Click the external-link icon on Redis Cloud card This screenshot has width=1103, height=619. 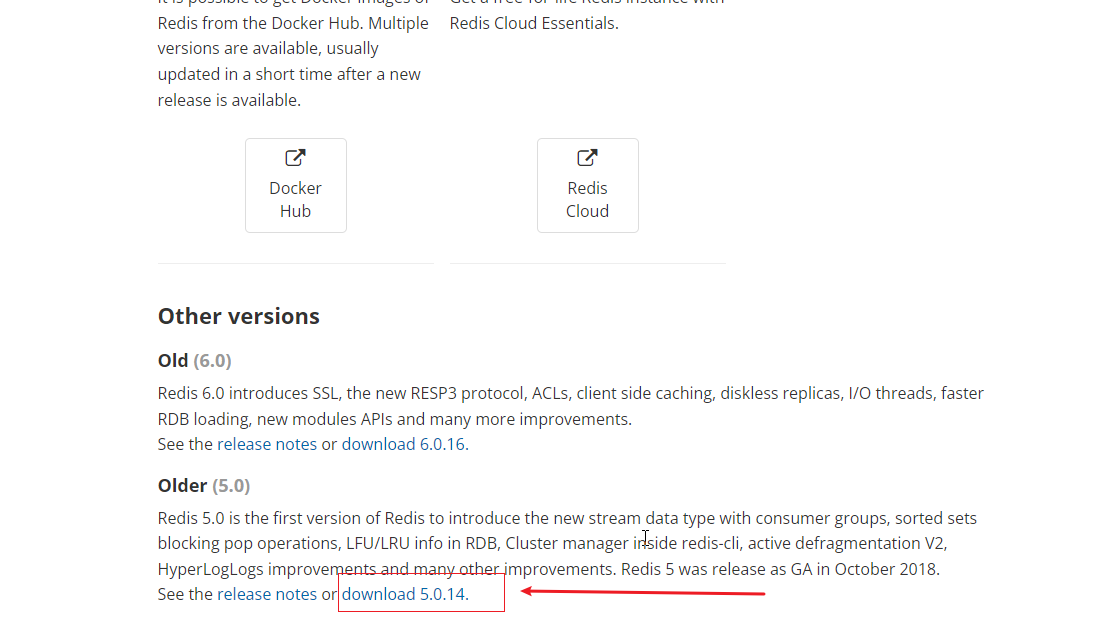point(587,157)
